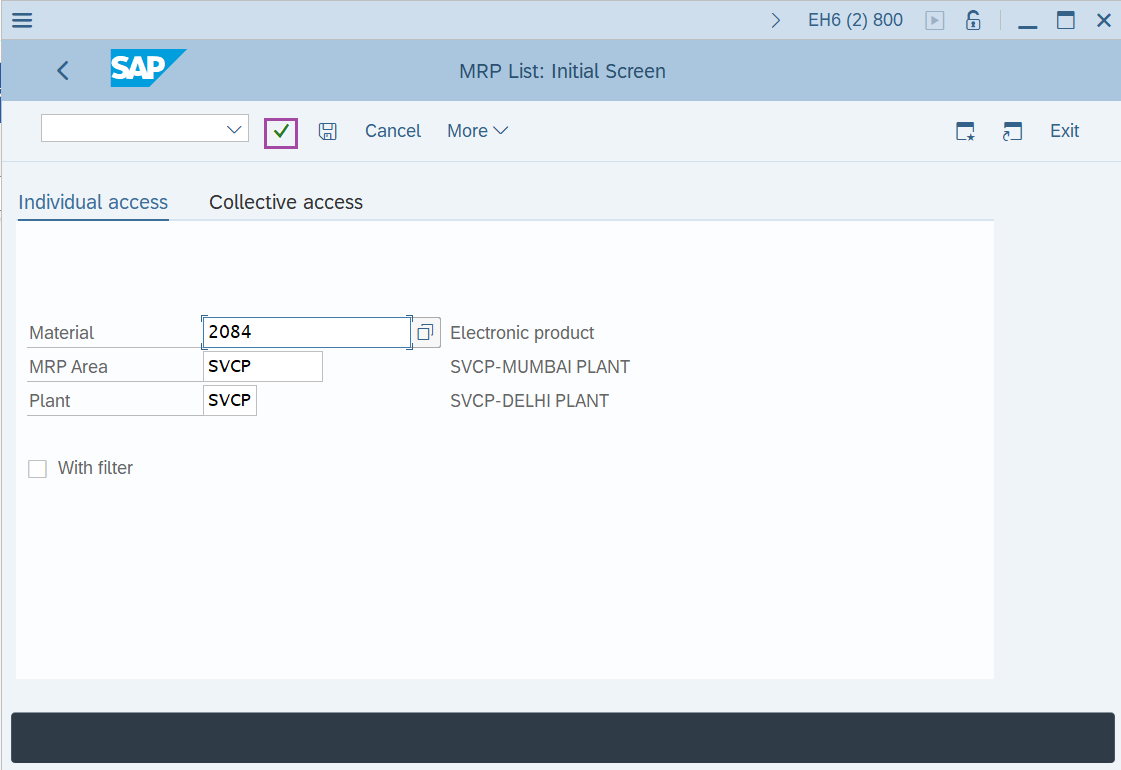
Task: Switch to the Collective access tab
Action: click(285, 202)
